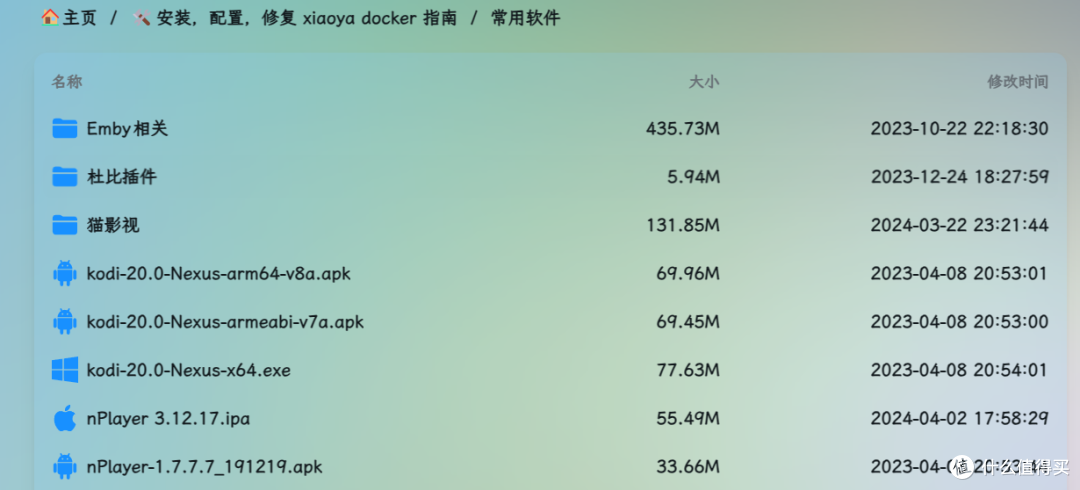Sort files by 大小 column header
1080x490 pixels.
[x=704, y=82]
